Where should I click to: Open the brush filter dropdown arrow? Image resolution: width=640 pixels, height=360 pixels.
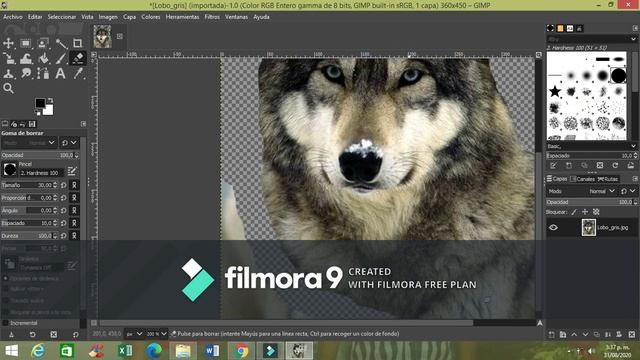[633, 39]
